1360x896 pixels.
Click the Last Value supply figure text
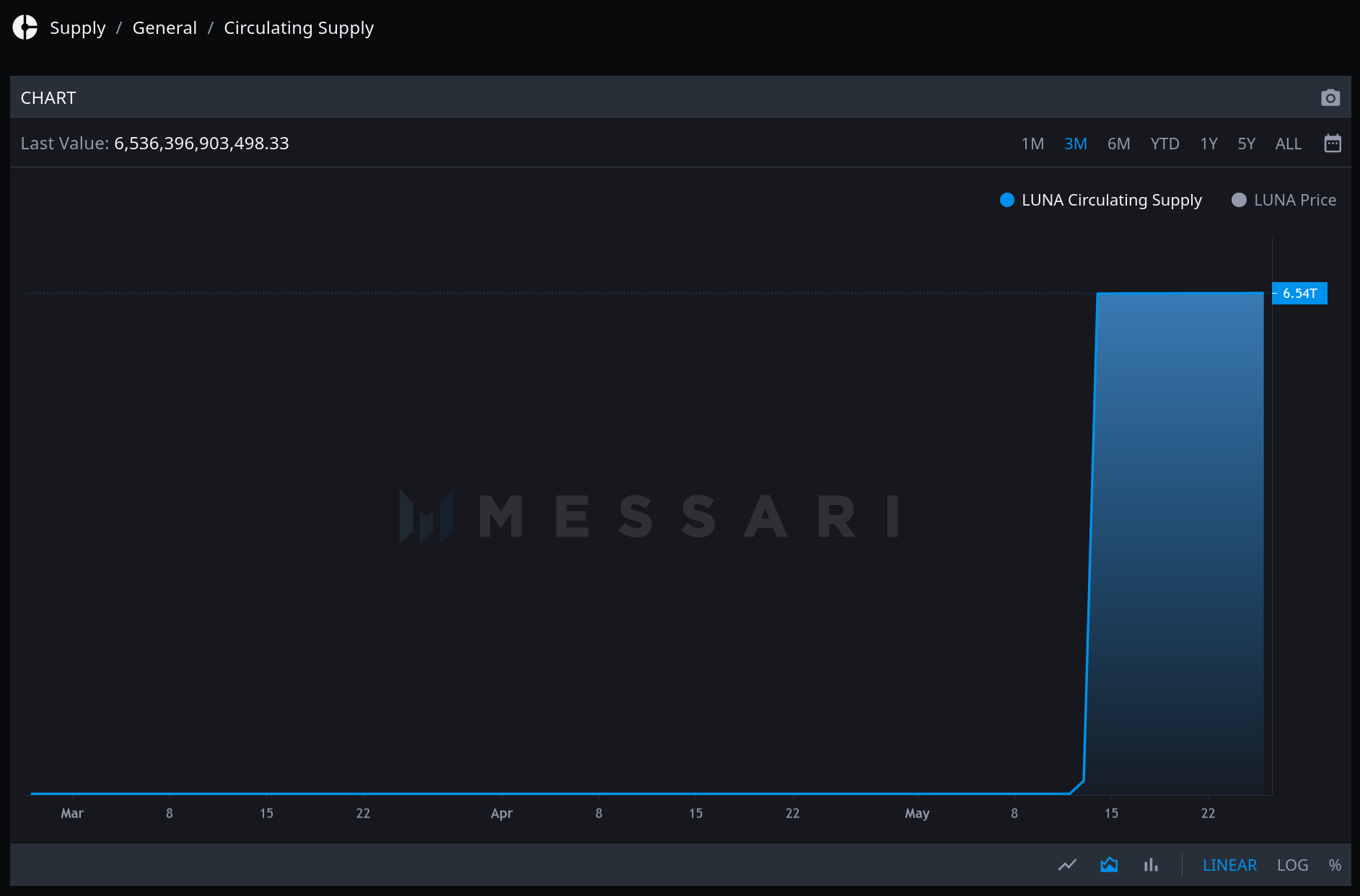coord(202,143)
